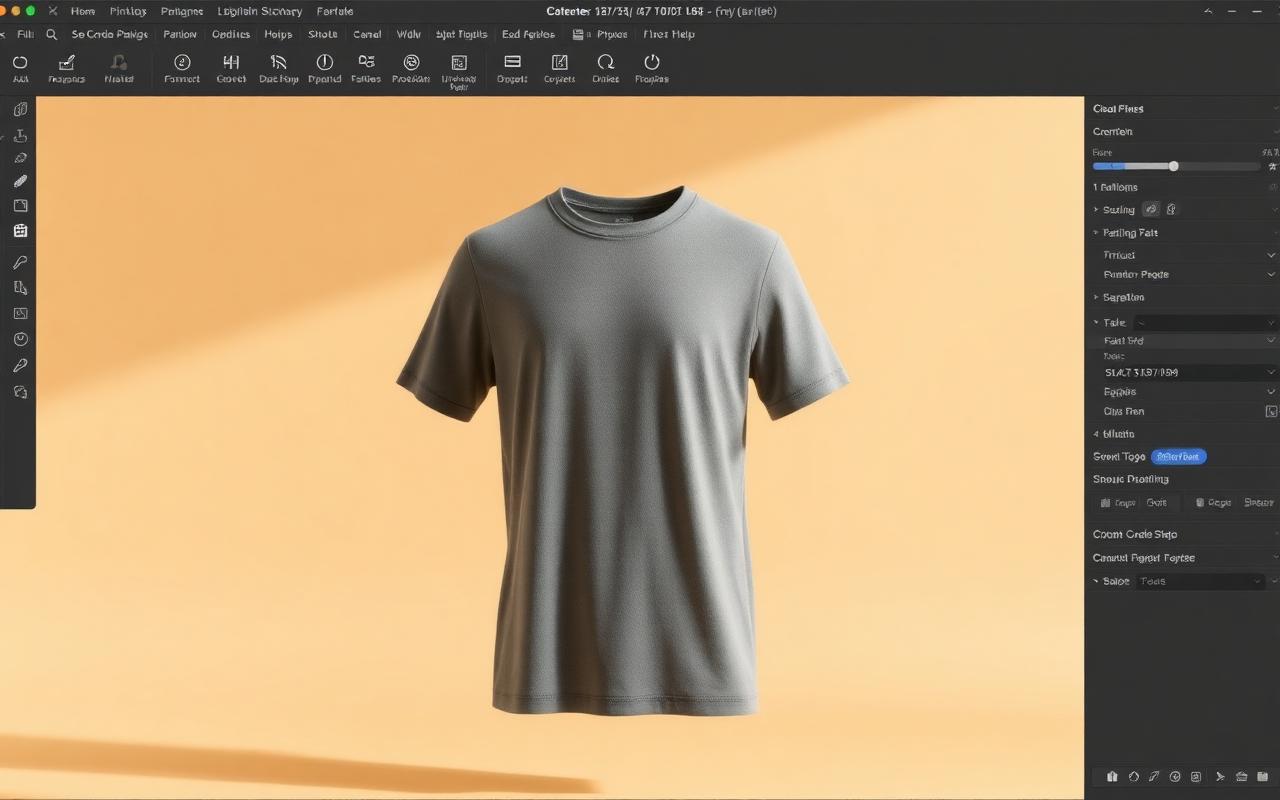Click the link icon next to Suzing

point(1151,209)
